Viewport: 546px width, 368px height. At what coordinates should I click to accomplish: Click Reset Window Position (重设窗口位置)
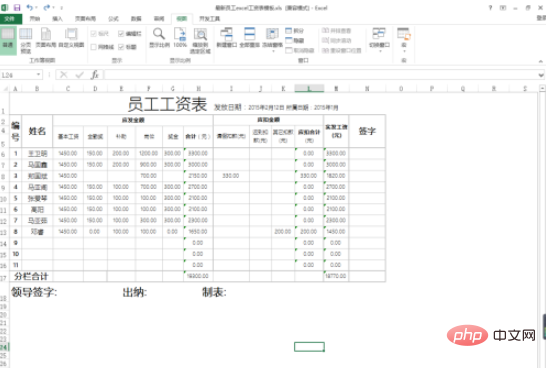tap(341, 50)
